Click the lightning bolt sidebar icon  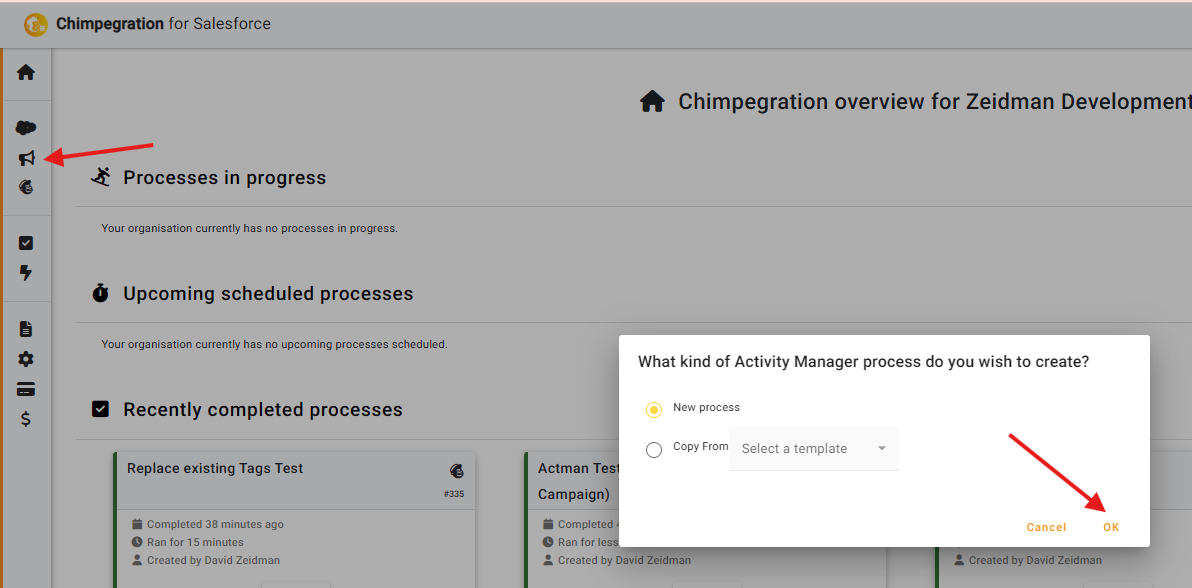click(26, 273)
